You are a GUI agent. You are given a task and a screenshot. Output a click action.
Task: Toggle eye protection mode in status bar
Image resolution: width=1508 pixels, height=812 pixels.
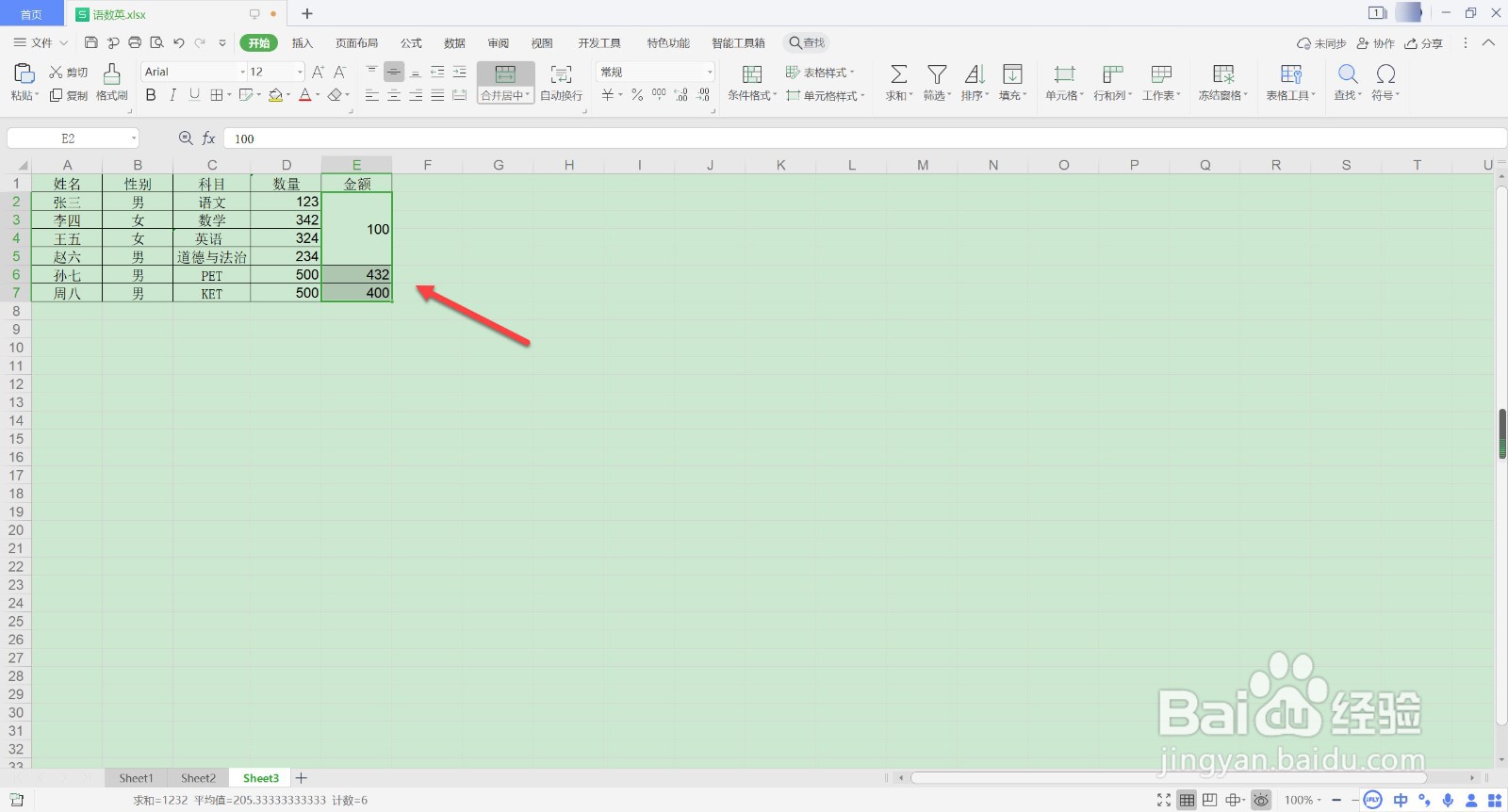click(1261, 800)
